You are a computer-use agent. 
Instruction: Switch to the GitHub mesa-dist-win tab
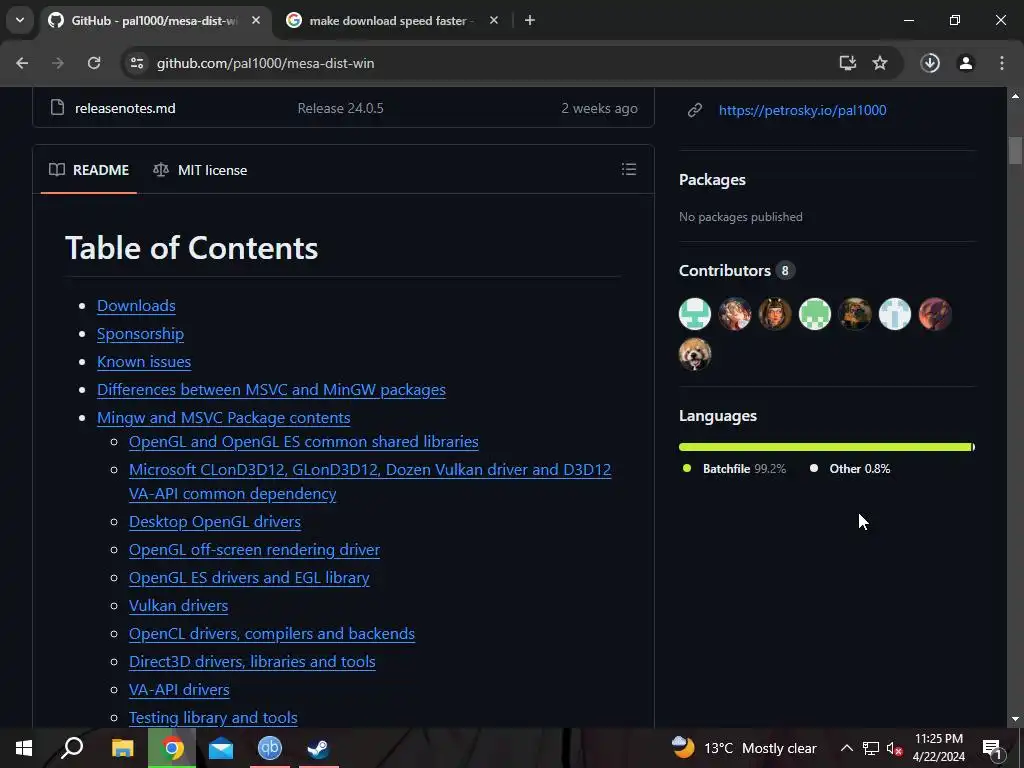point(154,21)
